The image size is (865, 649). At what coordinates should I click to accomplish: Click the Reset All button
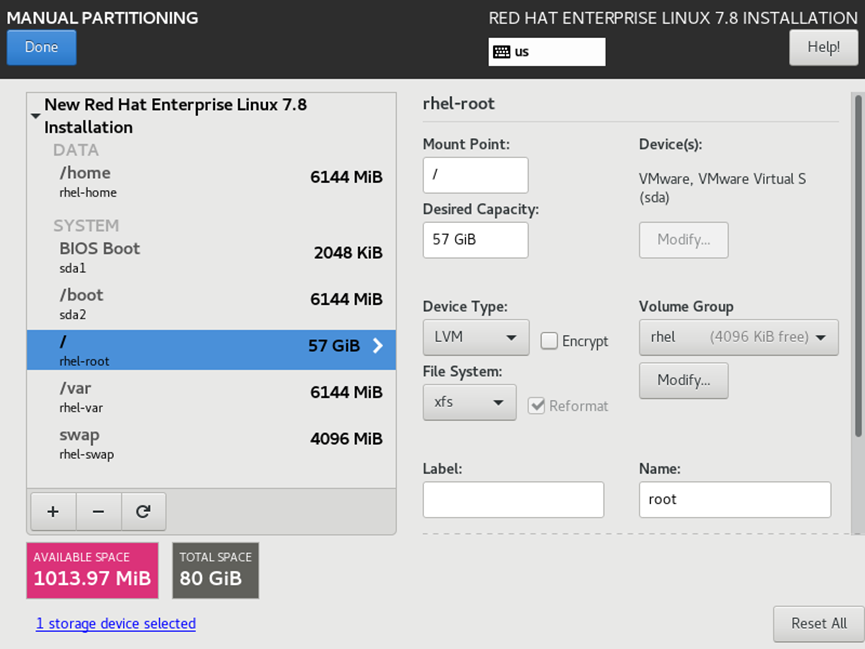click(x=818, y=623)
